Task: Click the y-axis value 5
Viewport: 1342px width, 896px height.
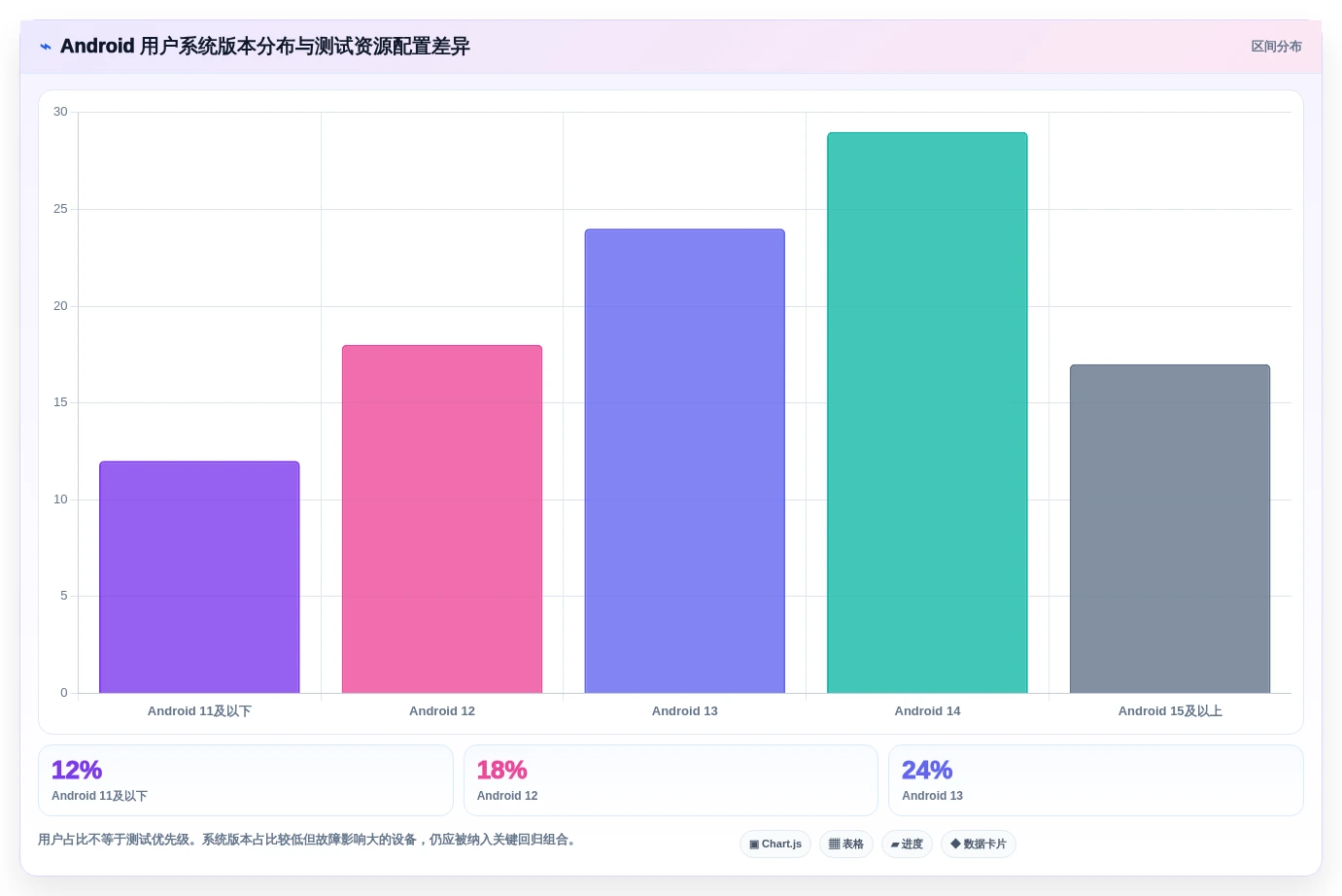Action: tap(64, 596)
